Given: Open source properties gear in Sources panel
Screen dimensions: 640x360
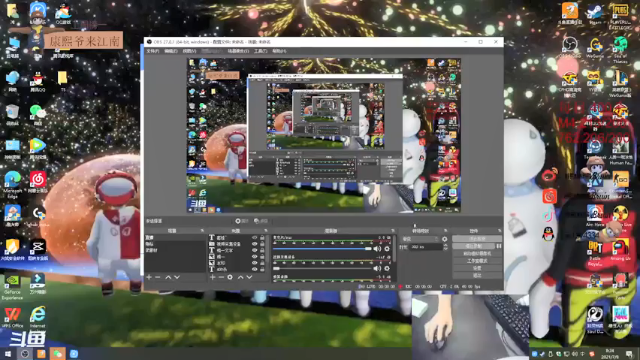Looking at the screenshot, I should click(x=230, y=277).
